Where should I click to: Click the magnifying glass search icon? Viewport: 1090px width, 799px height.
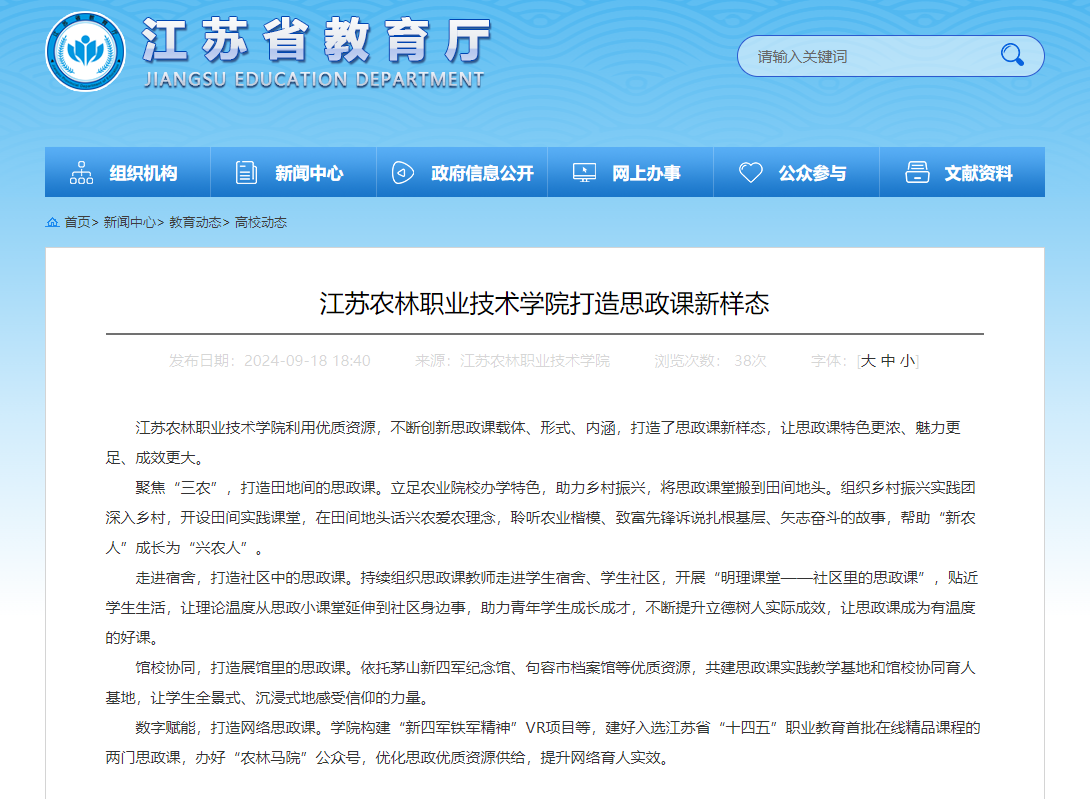click(1012, 56)
